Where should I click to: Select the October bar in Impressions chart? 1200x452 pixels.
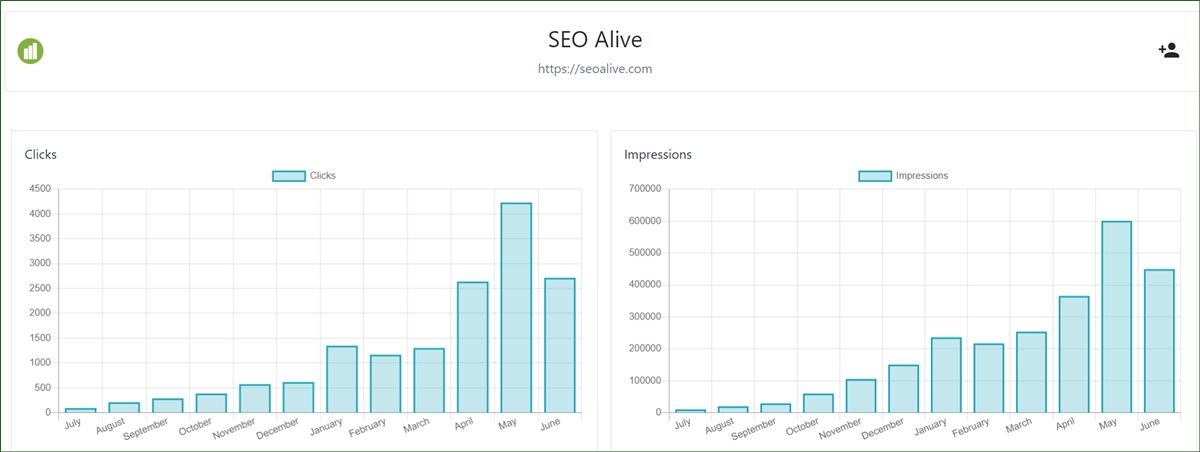click(818, 403)
